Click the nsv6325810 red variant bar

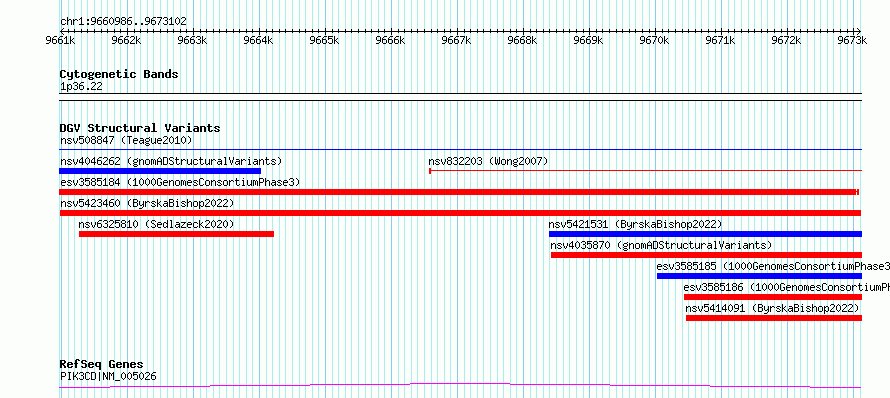177,234
